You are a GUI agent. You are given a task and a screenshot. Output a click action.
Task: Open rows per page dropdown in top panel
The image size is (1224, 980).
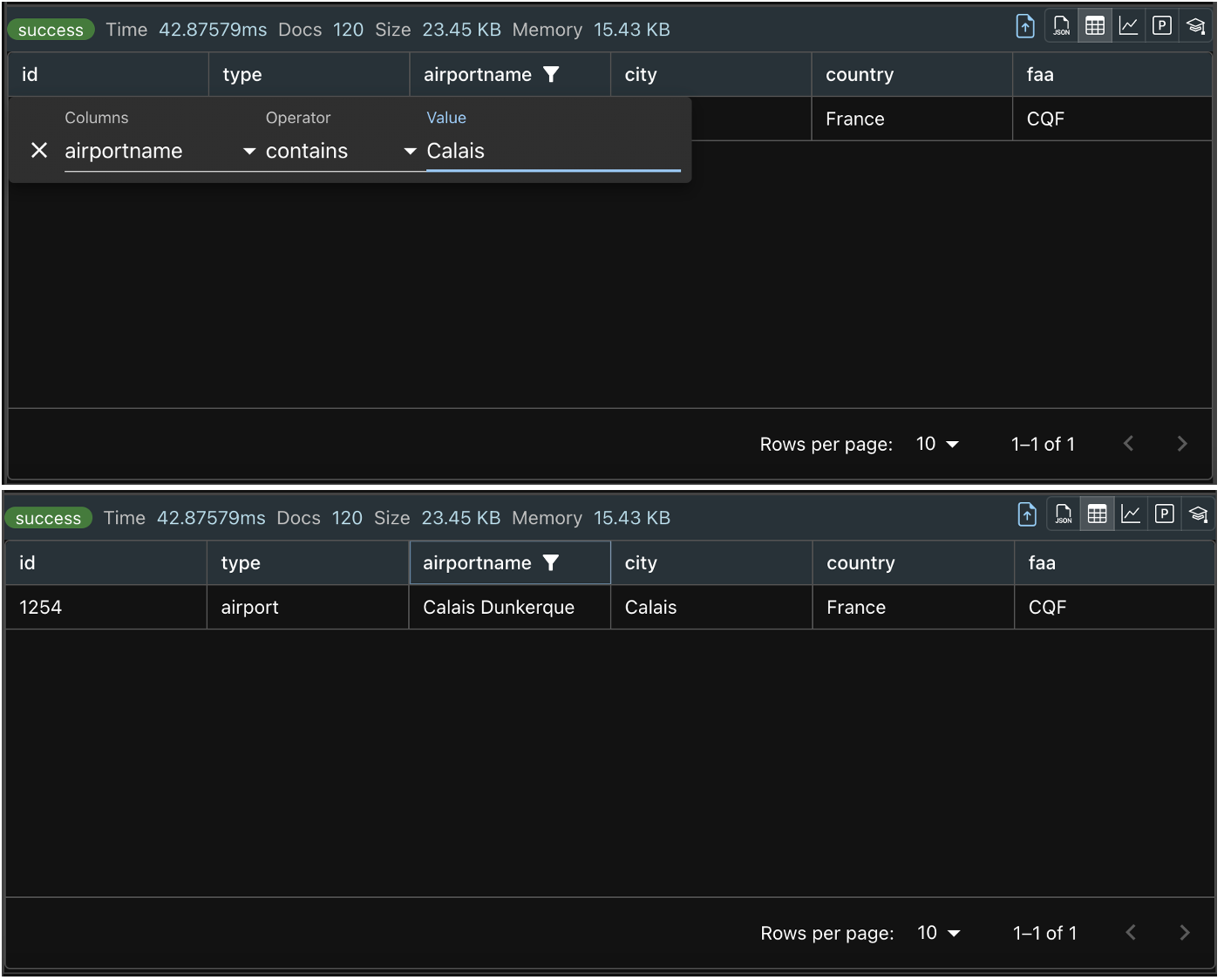[x=937, y=444]
